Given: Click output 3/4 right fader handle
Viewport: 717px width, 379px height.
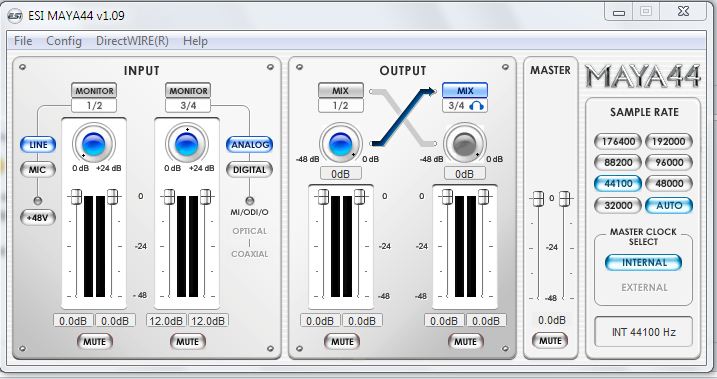Looking at the screenshot, I should pyautogui.click(x=483, y=197).
